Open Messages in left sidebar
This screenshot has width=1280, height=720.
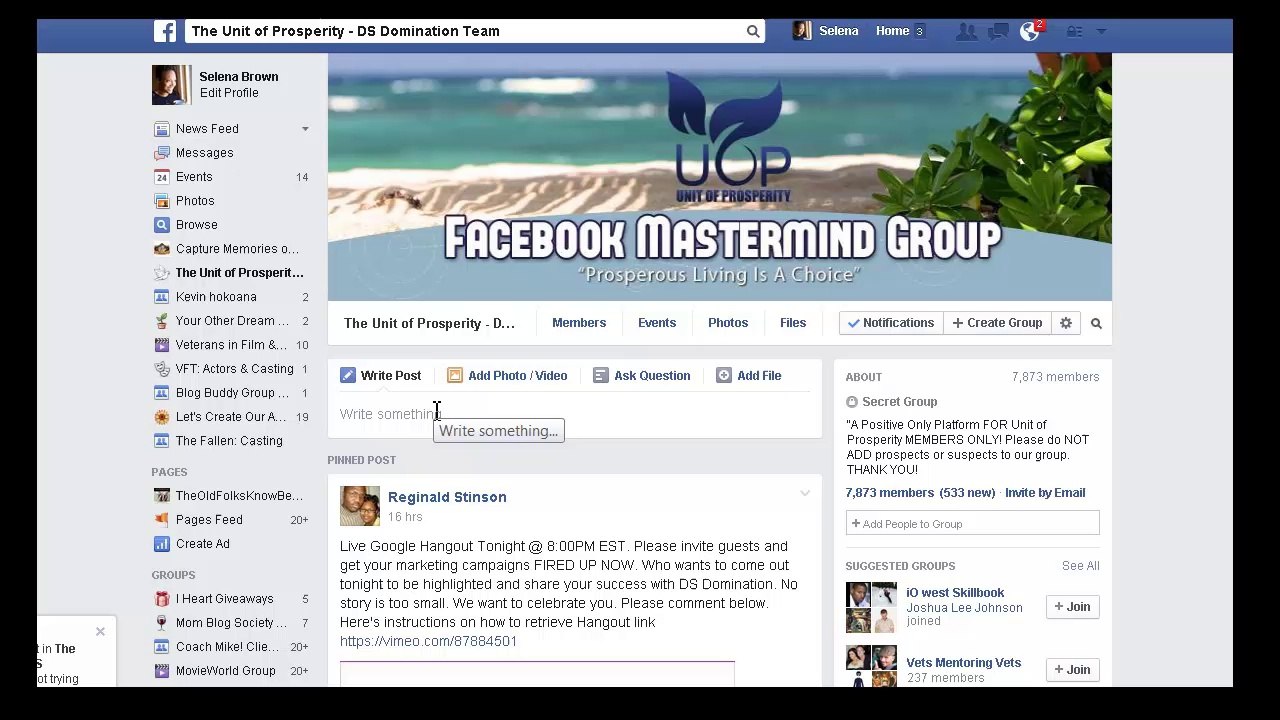pyautogui.click(x=204, y=153)
